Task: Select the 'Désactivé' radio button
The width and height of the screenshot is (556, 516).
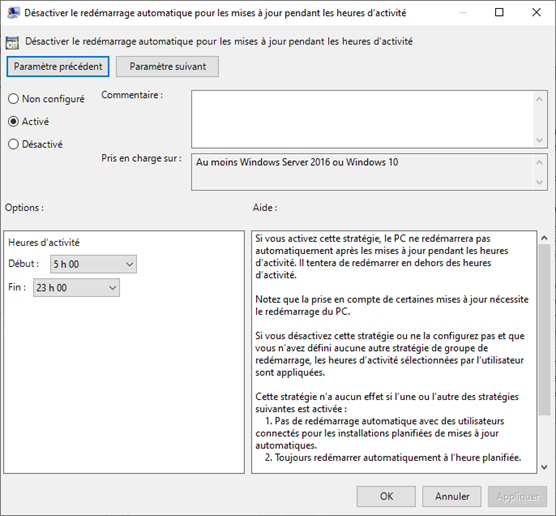Action: tap(13, 144)
